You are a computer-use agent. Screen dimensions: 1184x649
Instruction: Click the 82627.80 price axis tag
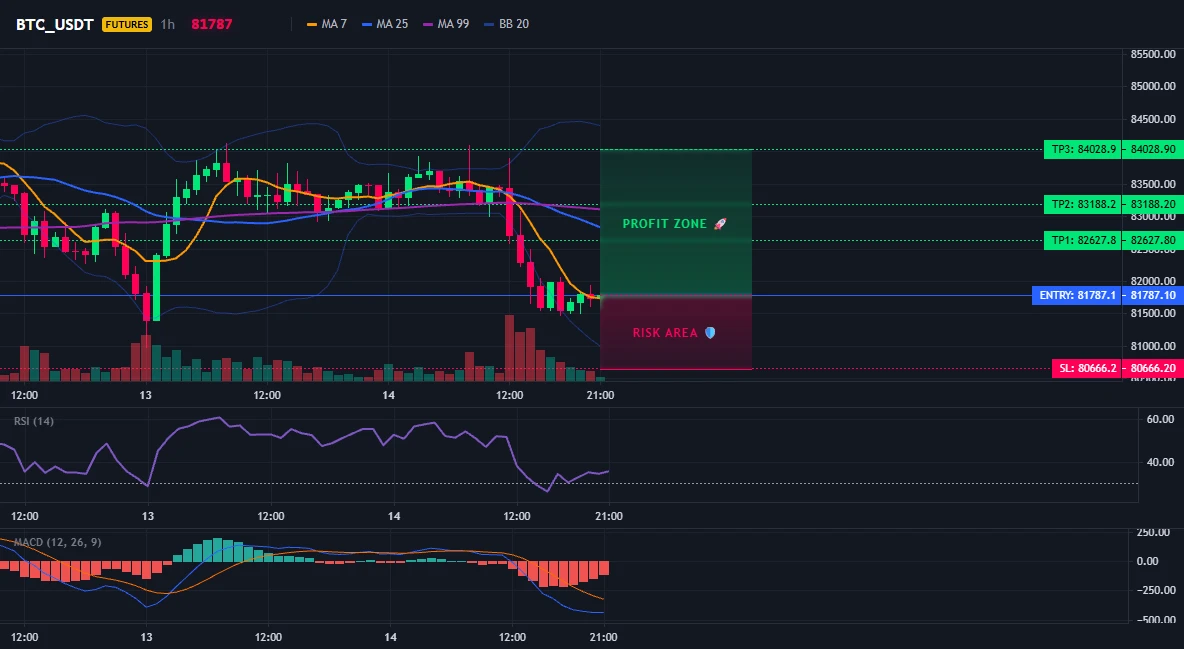click(1152, 240)
